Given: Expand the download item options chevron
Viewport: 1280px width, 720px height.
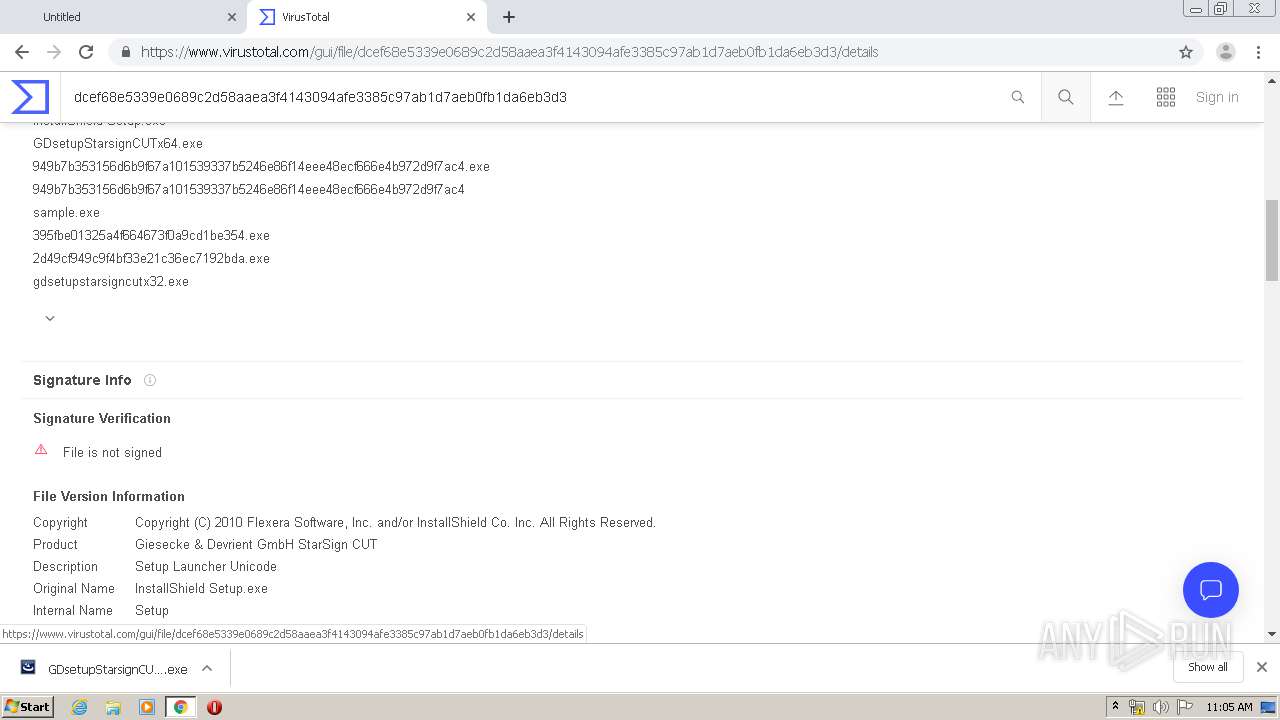Looking at the screenshot, I should click(207, 668).
